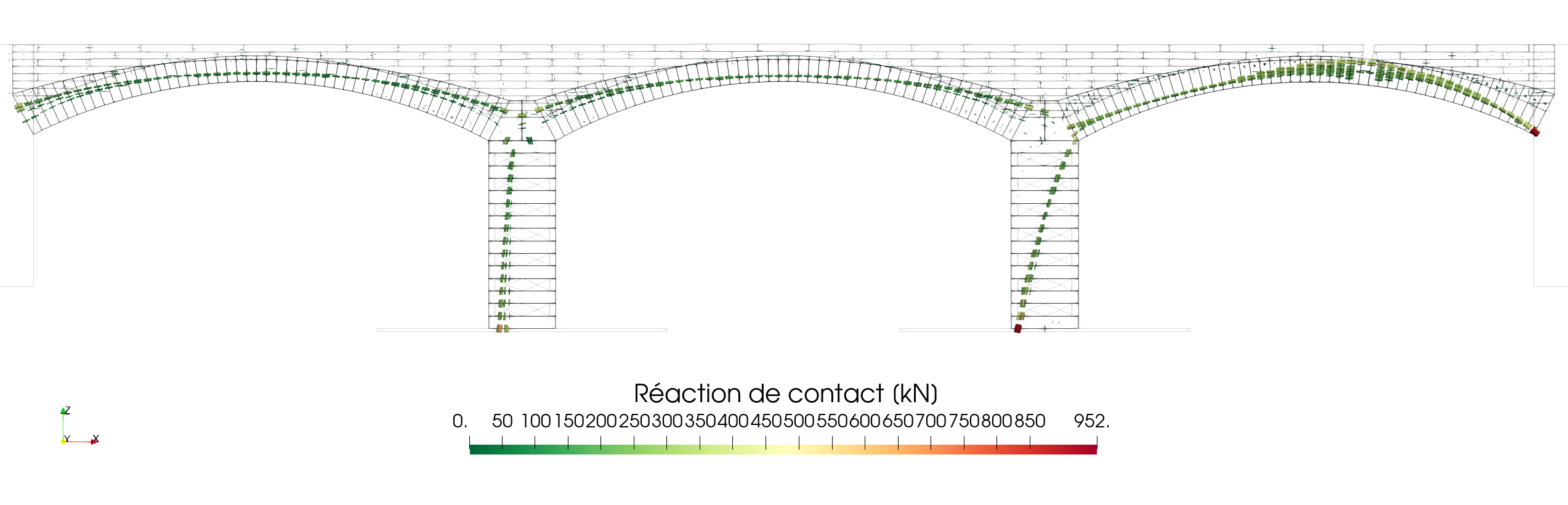The image size is (1568, 505).
Task: Click the maximum value '952.' on the legend
Action: pos(1091,421)
